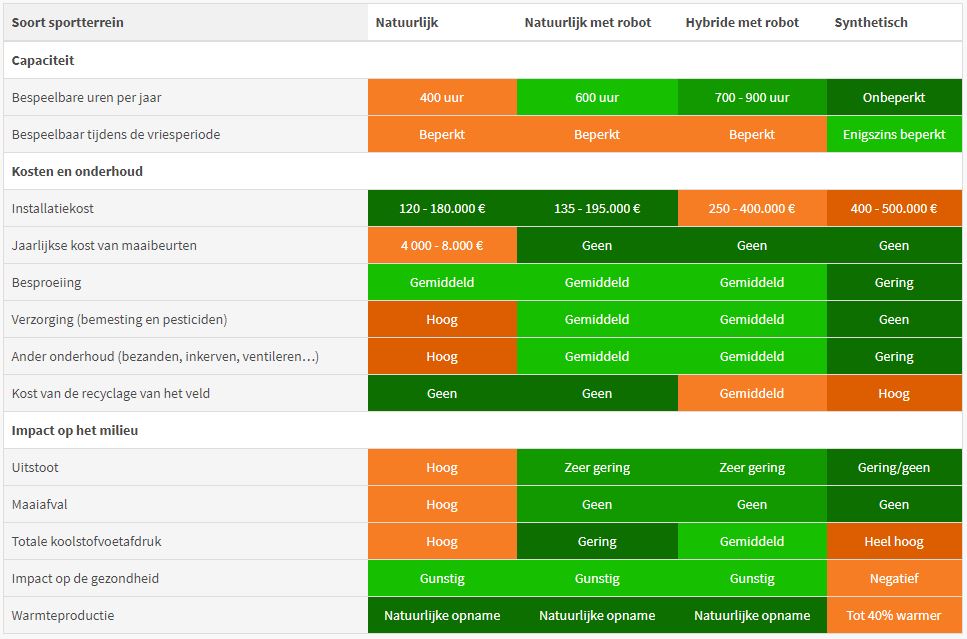Viewport: 967px width, 639px height.
Task: Click 'Gemiddeld' in the recyclage row
Action: point(752,394)
